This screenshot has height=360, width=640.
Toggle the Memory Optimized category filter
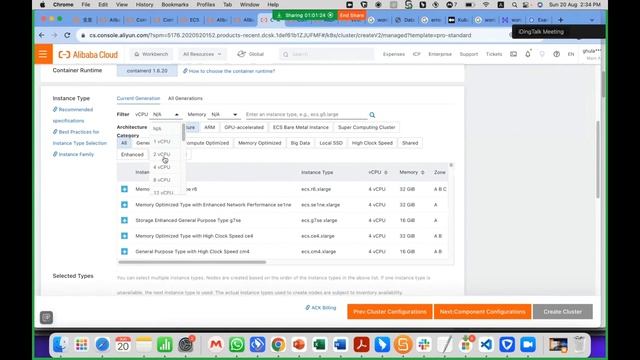[260, 143]
